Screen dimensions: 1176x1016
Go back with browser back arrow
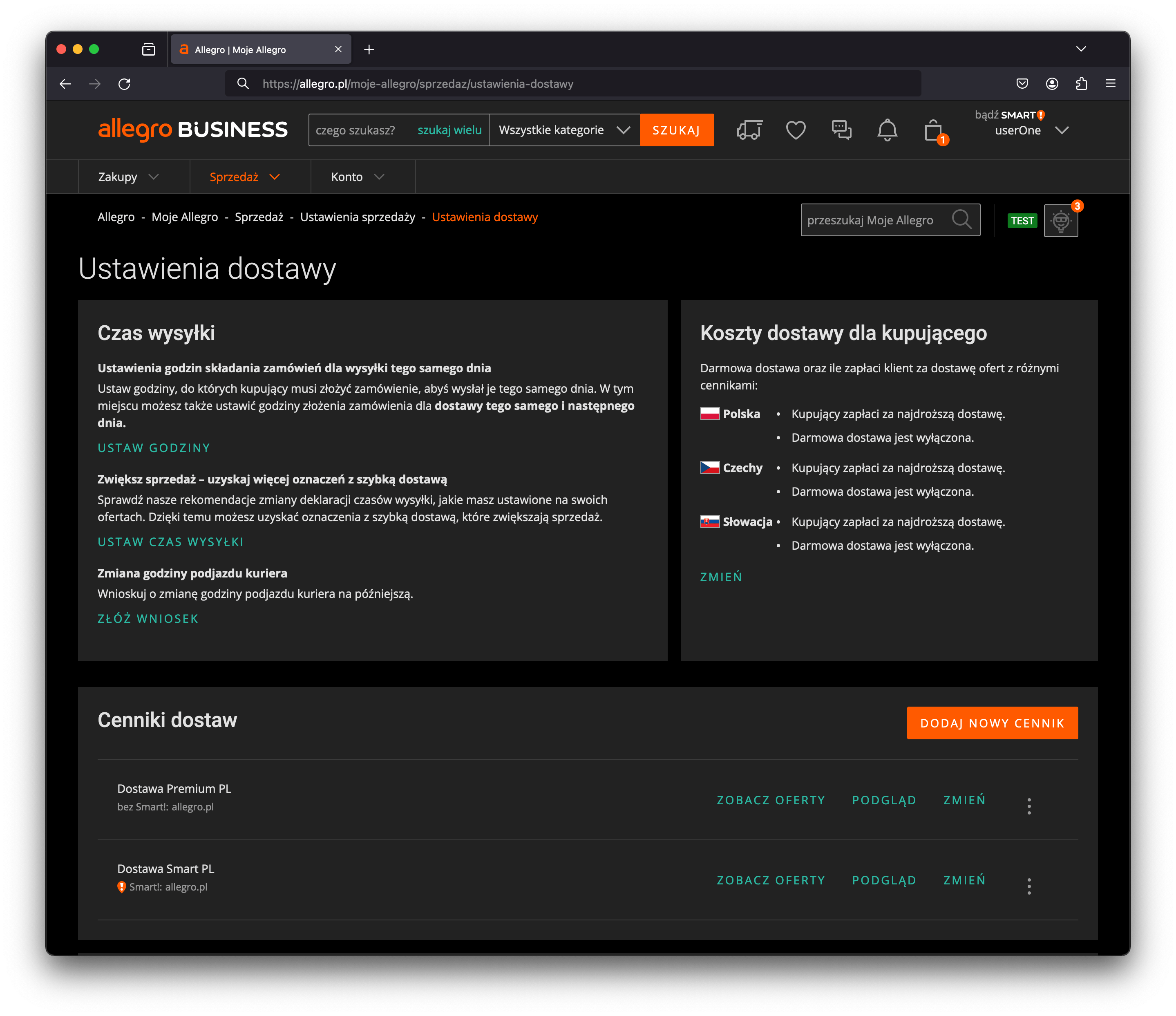tap(65, 84)
